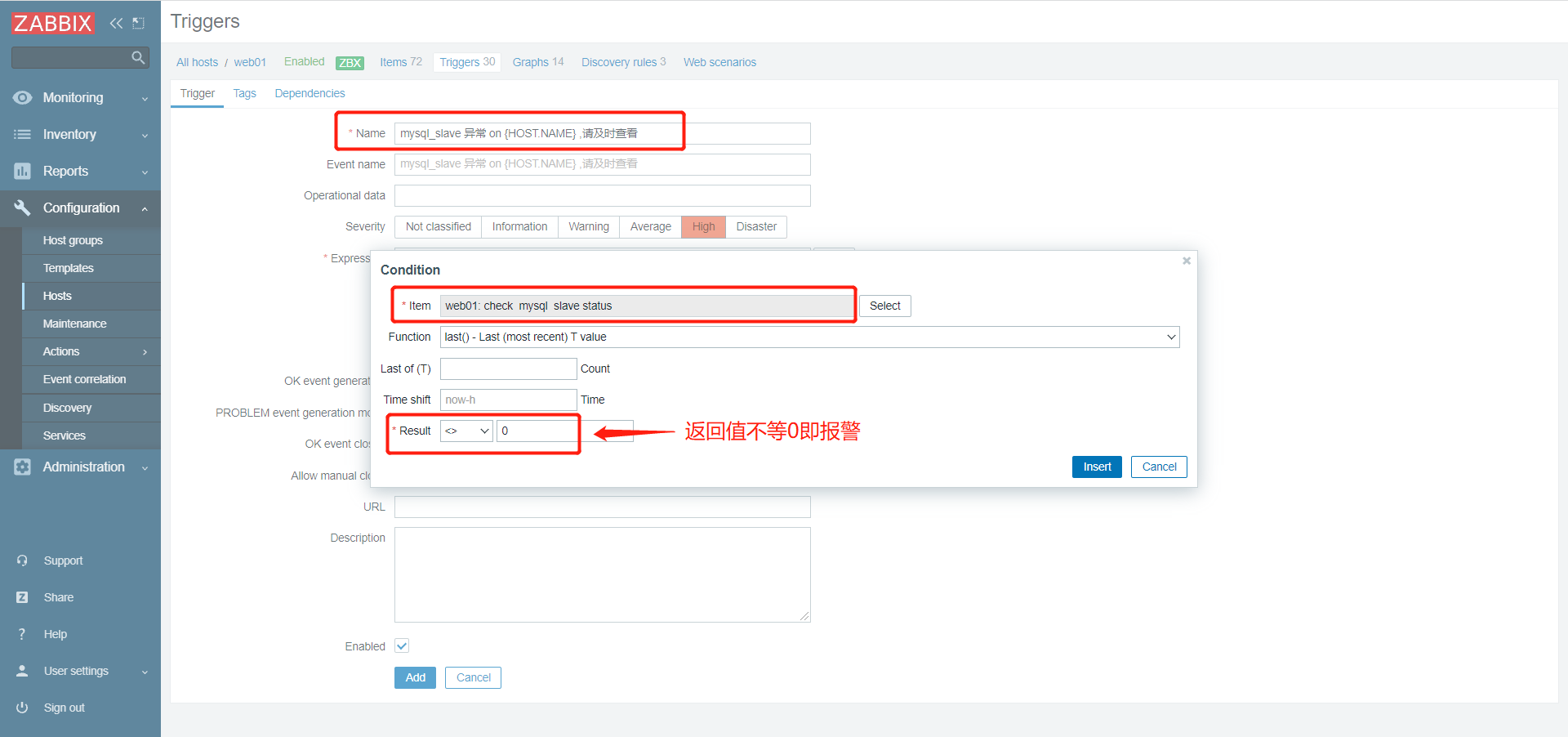Click the Support headset icon
1568x737 pixels.
[22, 561]
